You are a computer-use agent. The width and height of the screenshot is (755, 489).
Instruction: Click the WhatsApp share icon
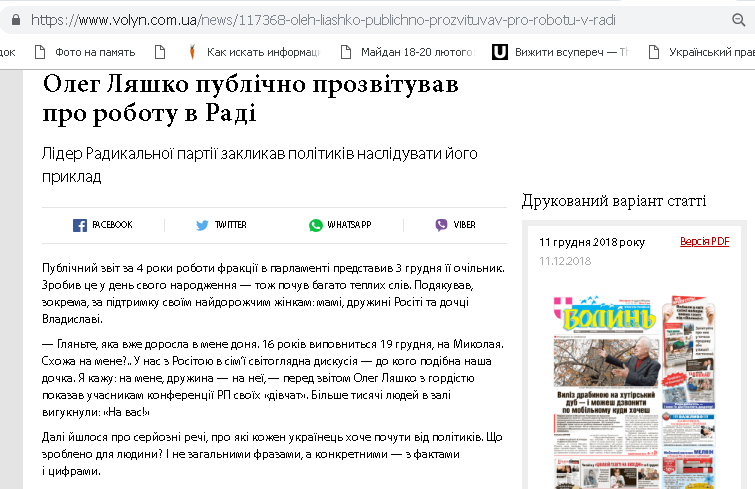(316, 225)
